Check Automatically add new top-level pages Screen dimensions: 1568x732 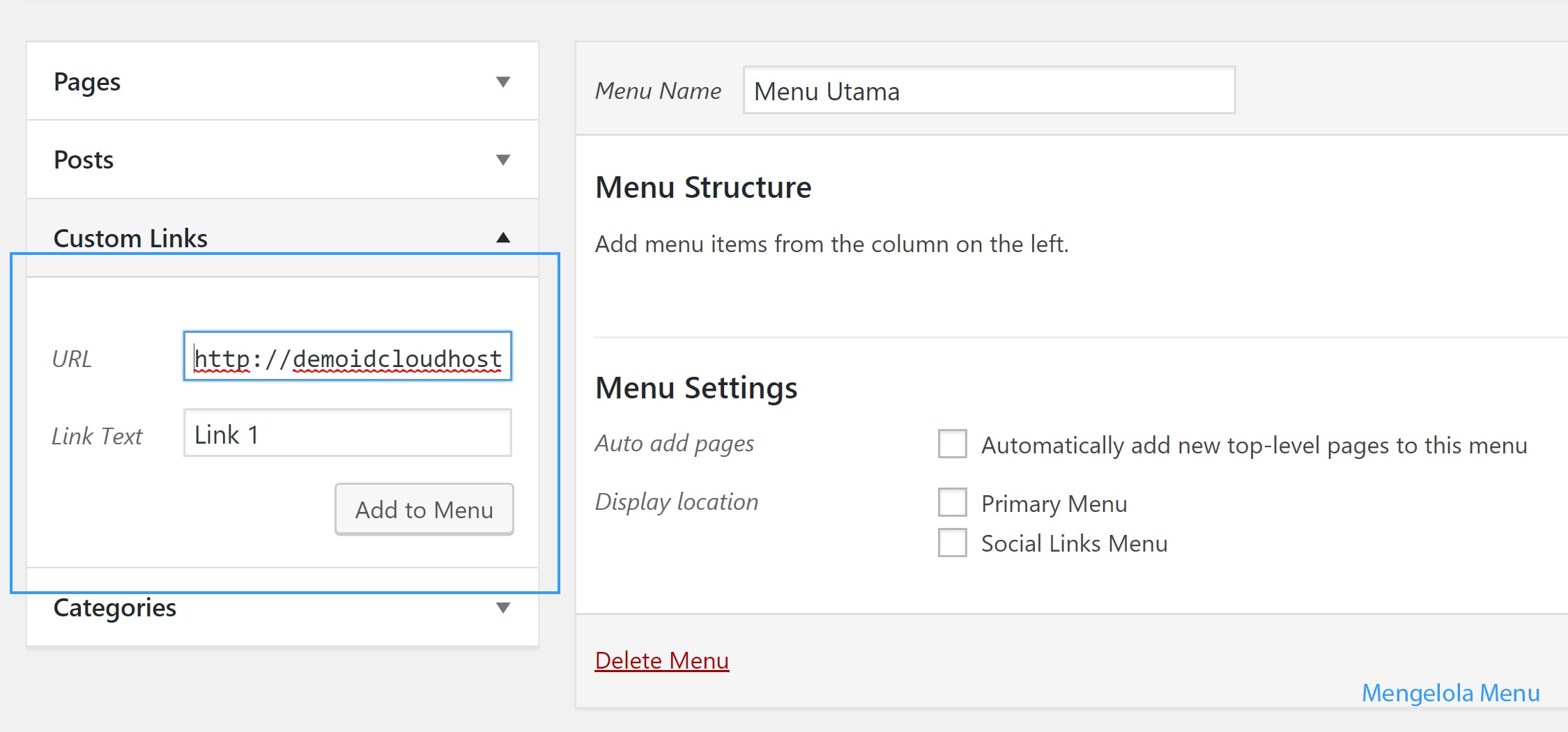point(951,444)
